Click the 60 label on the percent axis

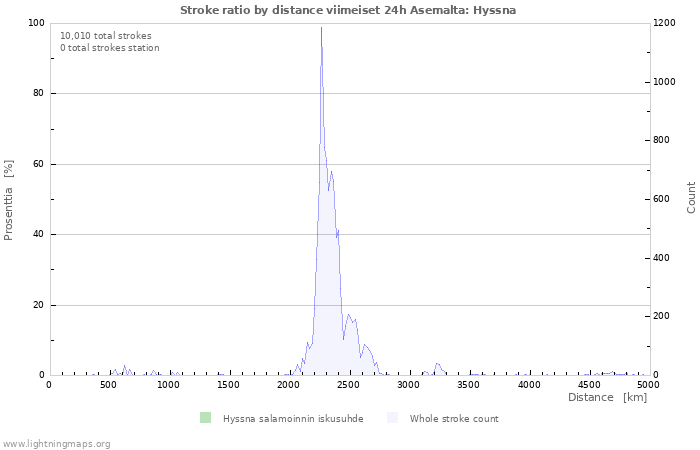coord(38,164)
